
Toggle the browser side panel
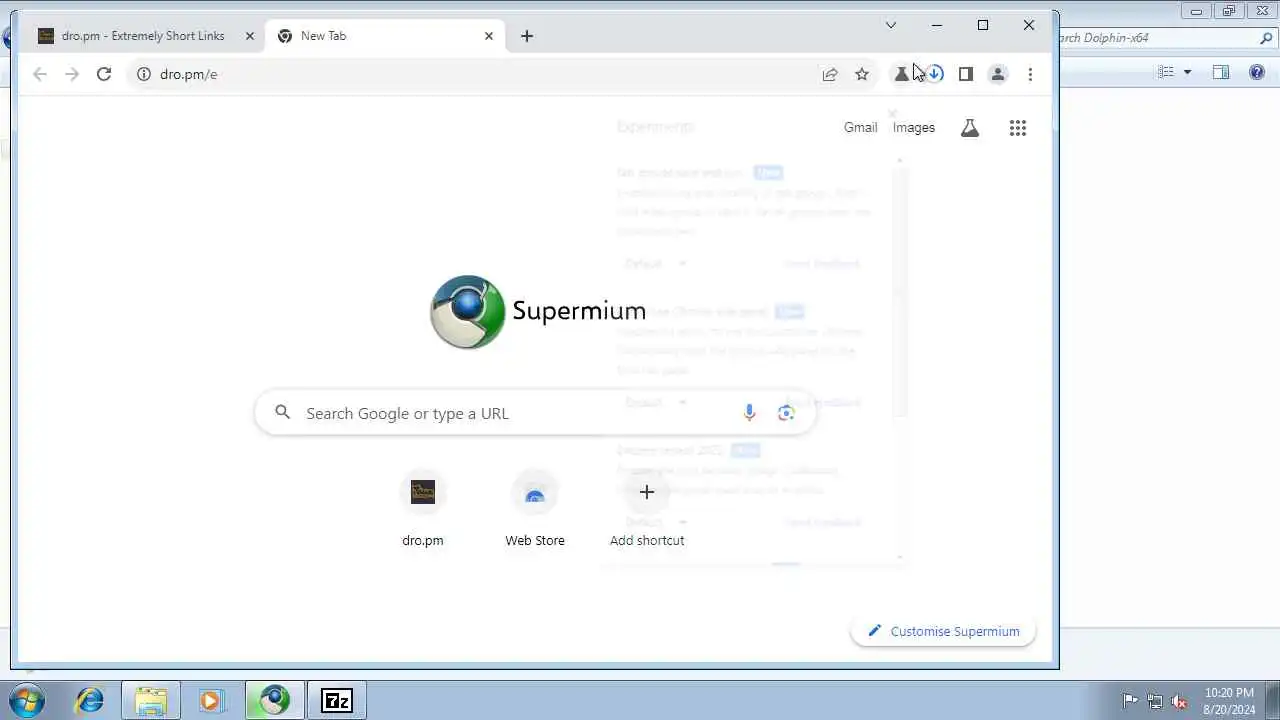(966, 74)
